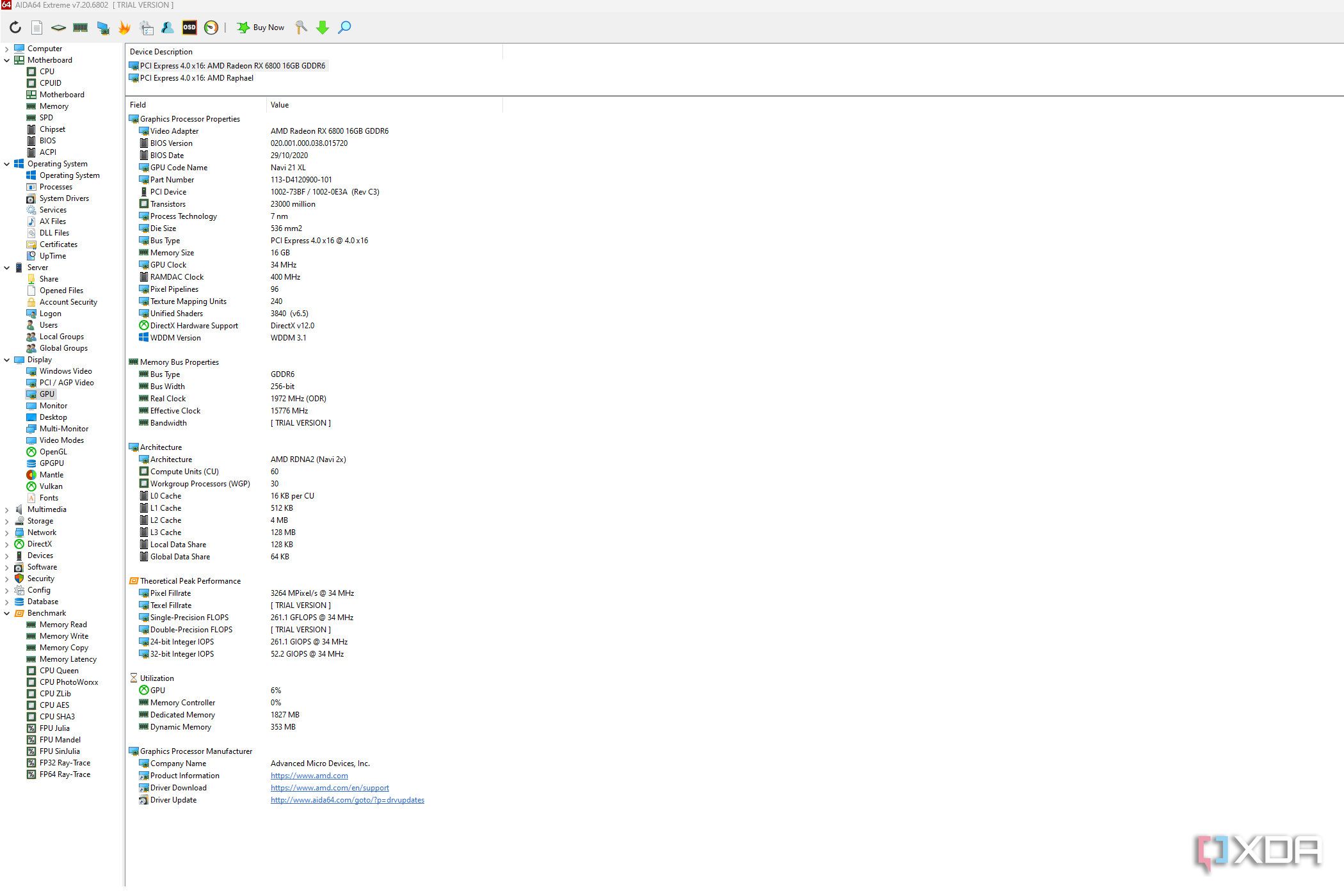Open the Certificates tree item

(x=52, y=244)
